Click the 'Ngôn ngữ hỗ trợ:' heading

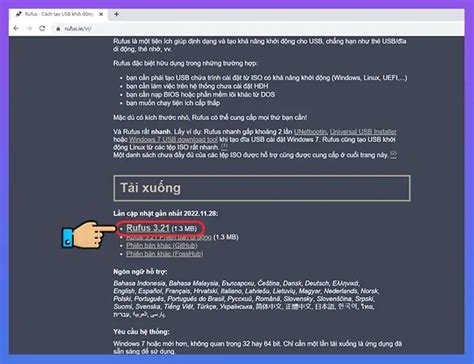point(140,272)
